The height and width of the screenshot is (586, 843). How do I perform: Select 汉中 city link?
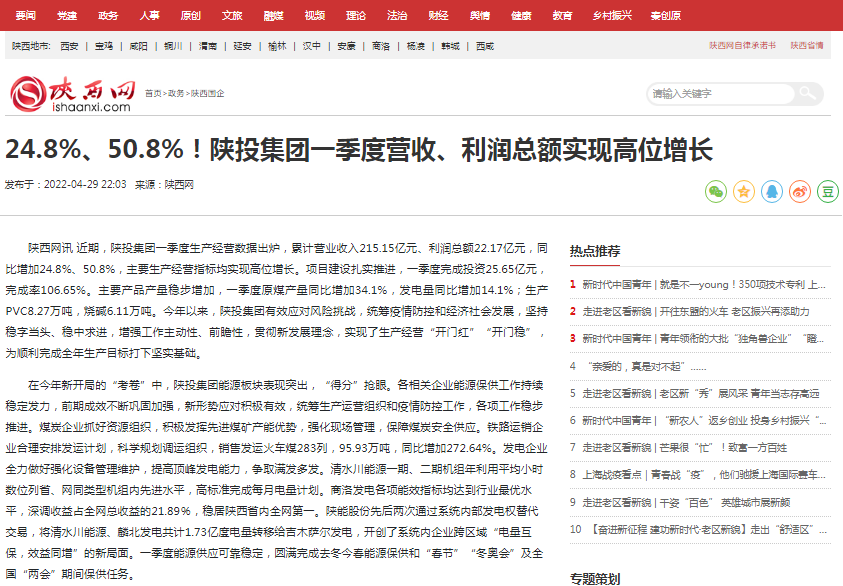312,46
